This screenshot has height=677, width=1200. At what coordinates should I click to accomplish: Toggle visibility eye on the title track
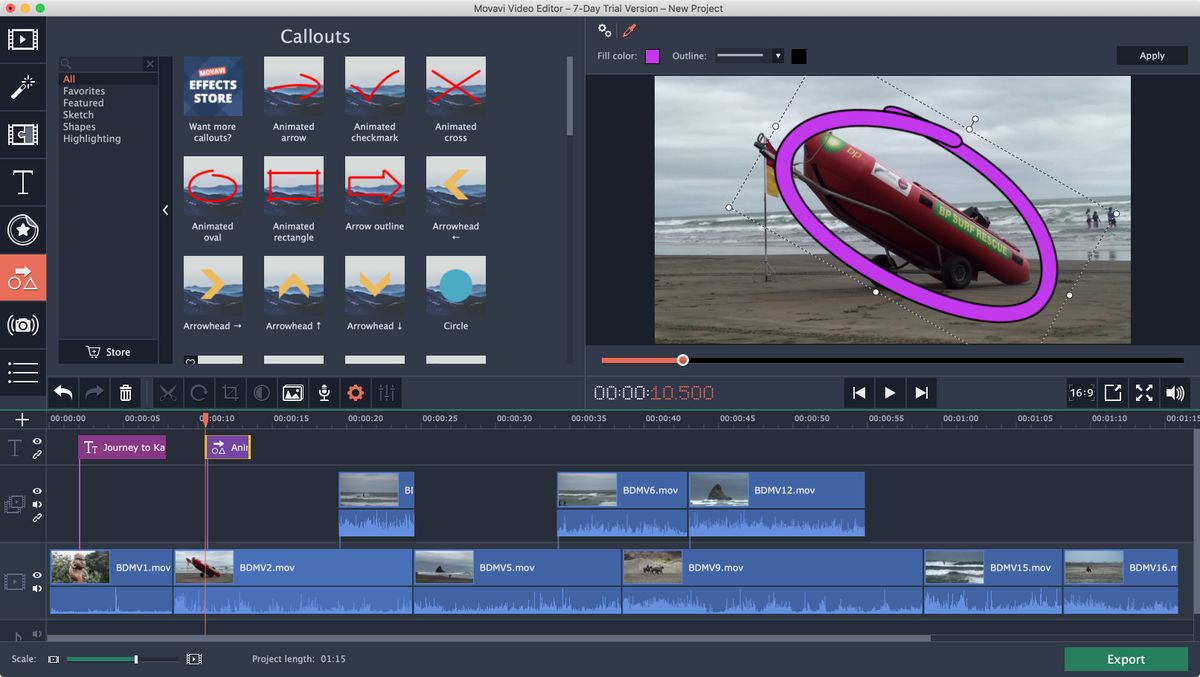[37, 441]
